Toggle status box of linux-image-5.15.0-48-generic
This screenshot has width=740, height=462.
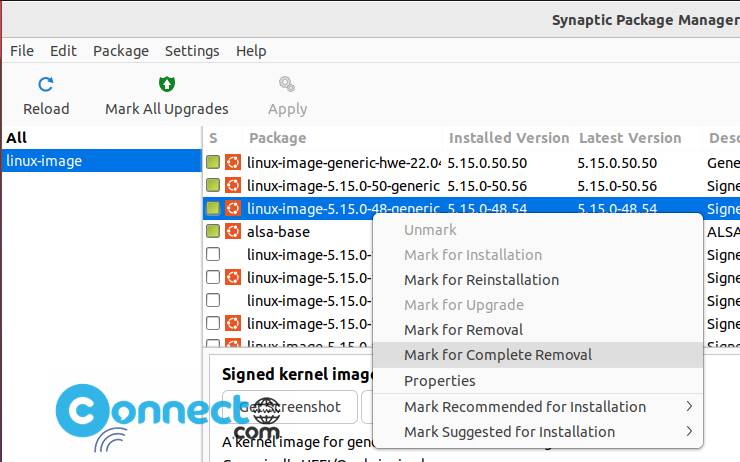(x=213, y=208)
